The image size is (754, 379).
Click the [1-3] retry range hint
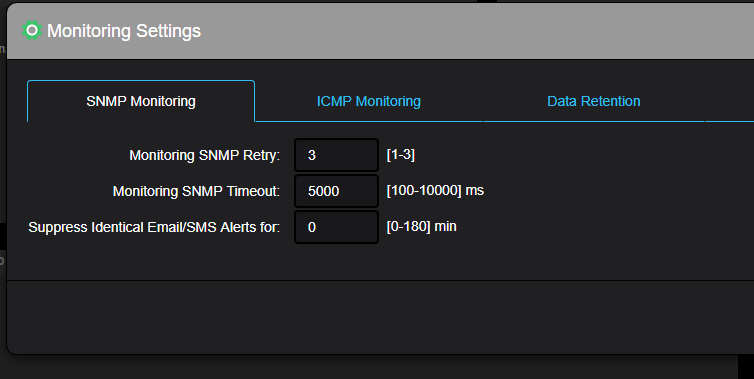tap(401, 154)
